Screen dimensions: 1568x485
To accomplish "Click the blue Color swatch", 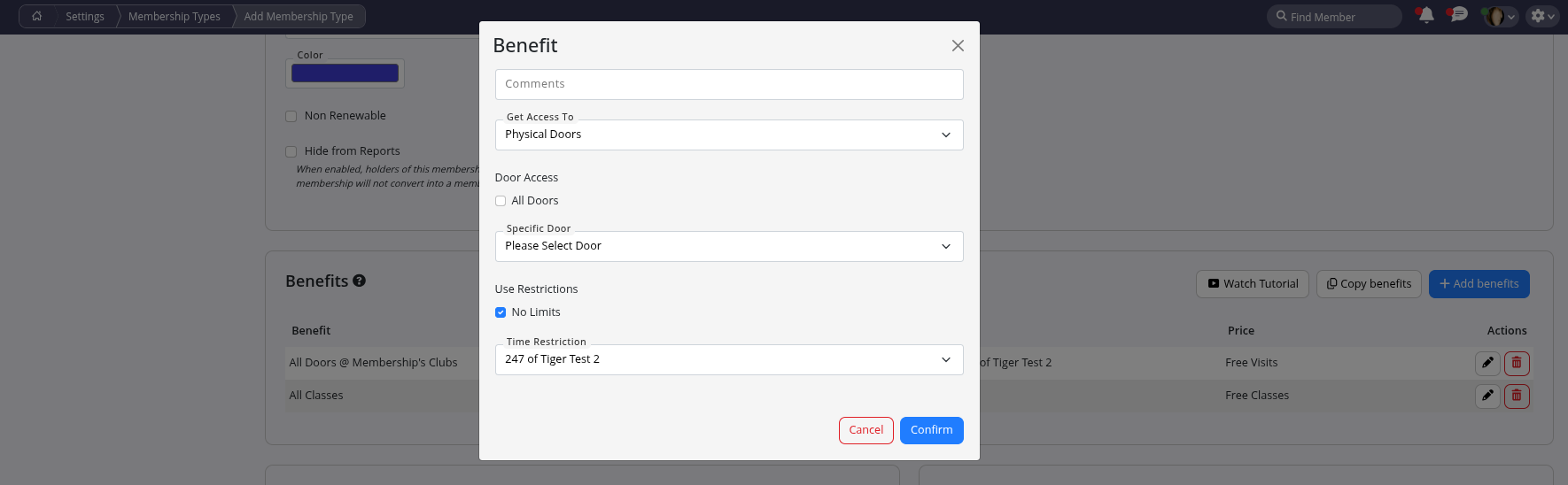I will tap(345, 73).
